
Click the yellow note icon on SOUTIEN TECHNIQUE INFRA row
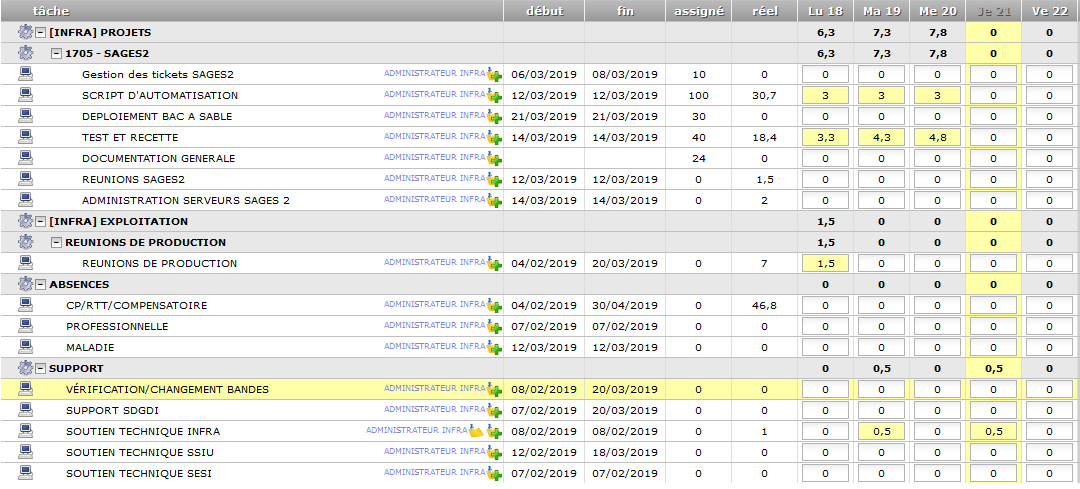pyautogui.click(x=477, y=432)
